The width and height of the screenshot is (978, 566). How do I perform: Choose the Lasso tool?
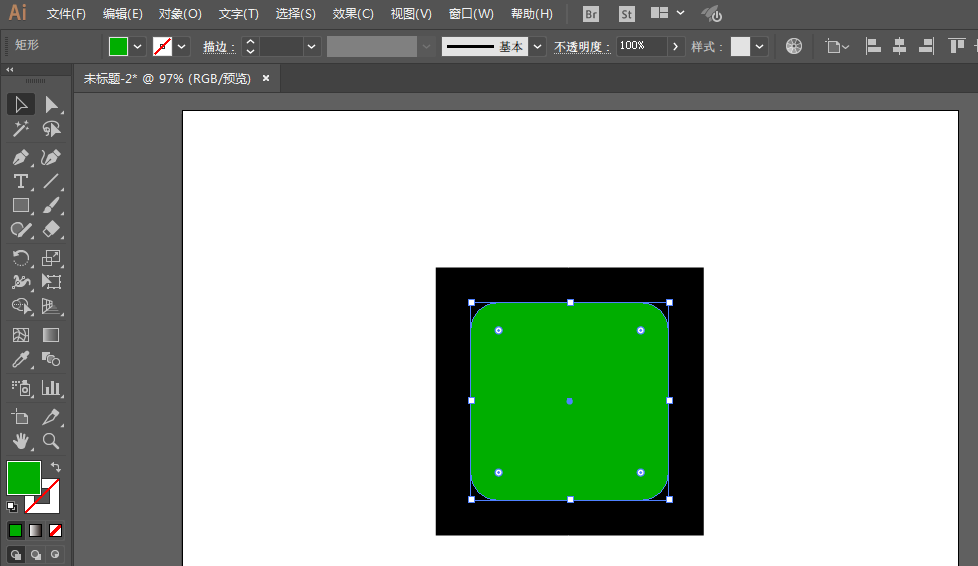coord(51,129)
